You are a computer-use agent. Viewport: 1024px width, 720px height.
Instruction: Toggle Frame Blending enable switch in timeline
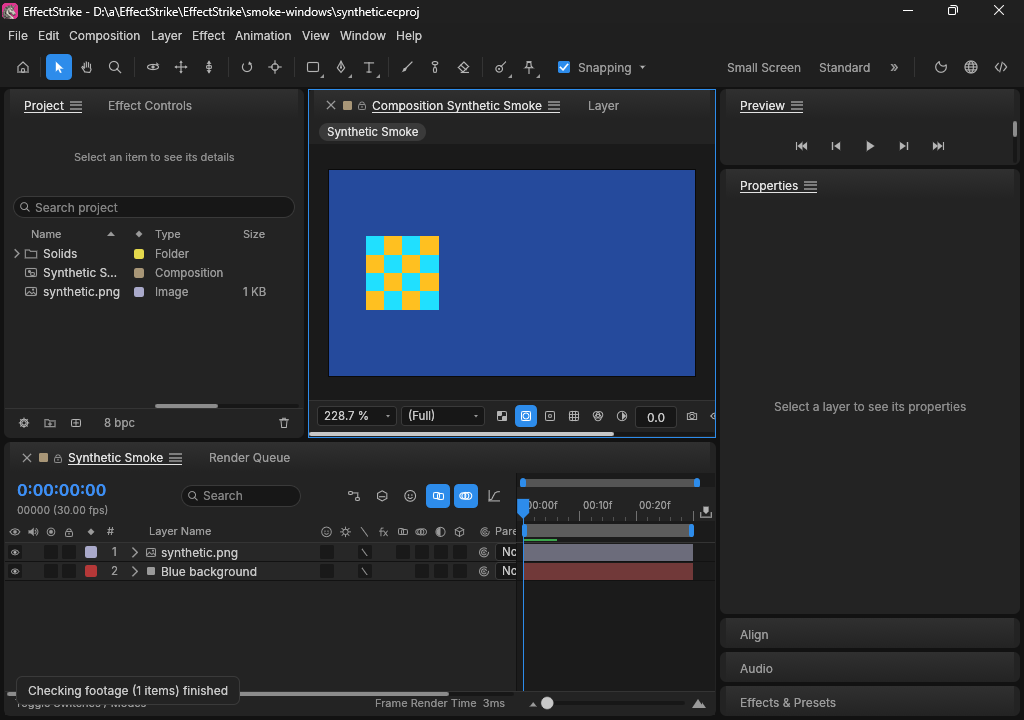(x=438, y=496)
